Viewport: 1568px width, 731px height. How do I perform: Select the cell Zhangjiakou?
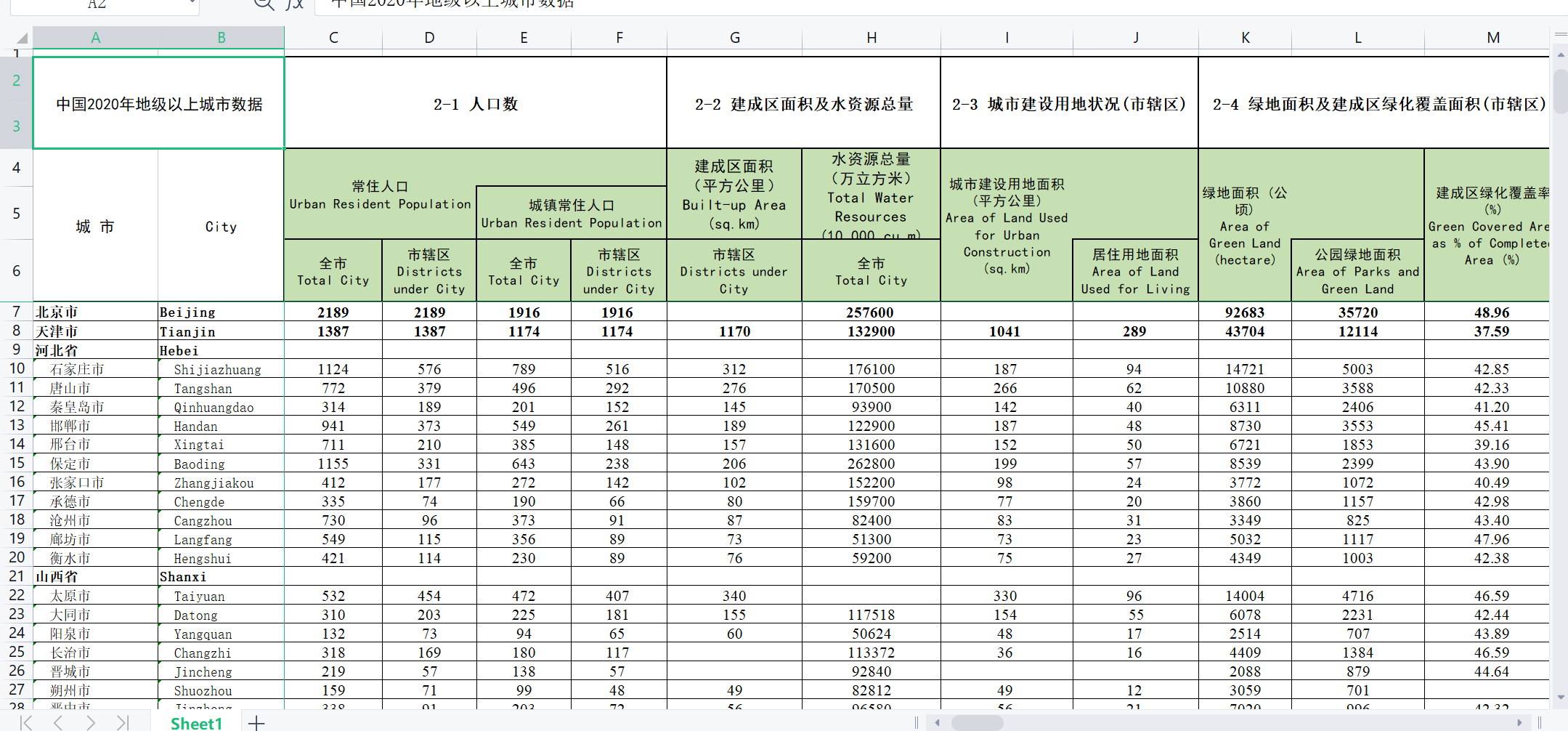[x=221, y=482]
